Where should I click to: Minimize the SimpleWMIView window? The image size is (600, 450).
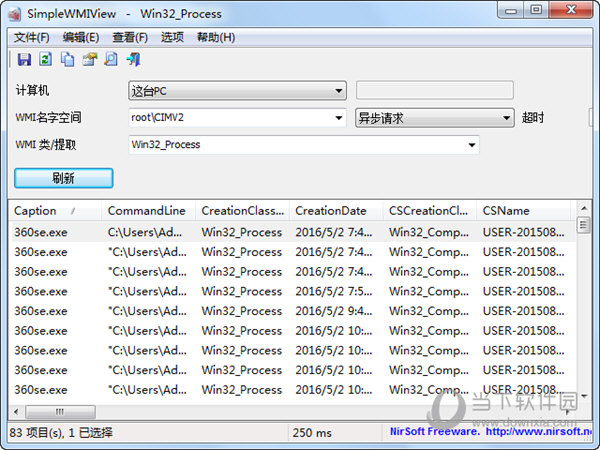511,10
